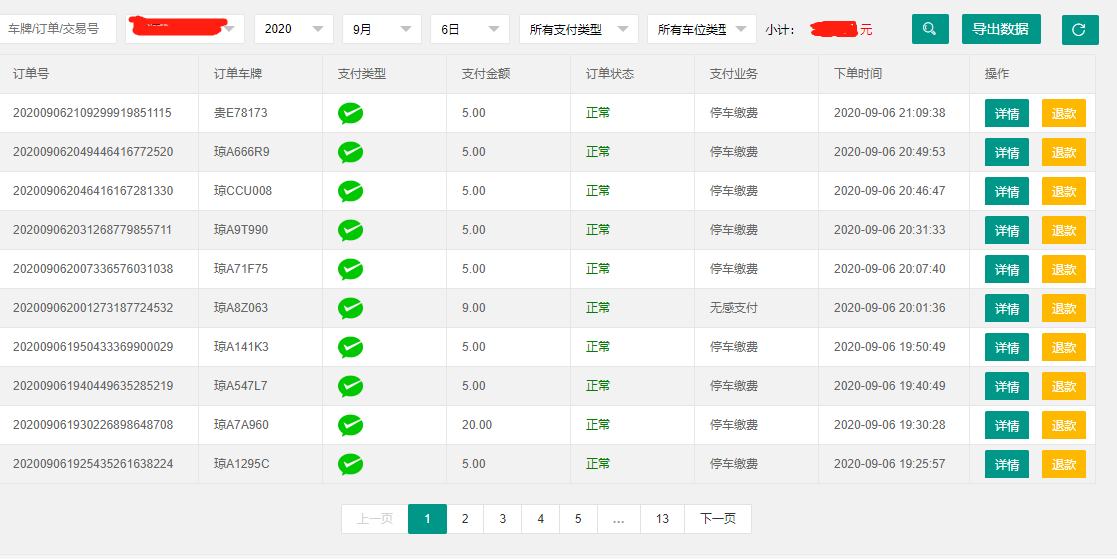Click the 9.00 payment amount
Image resolution: width=1117 pixels, height=559 pixels.
pos(474,308)
